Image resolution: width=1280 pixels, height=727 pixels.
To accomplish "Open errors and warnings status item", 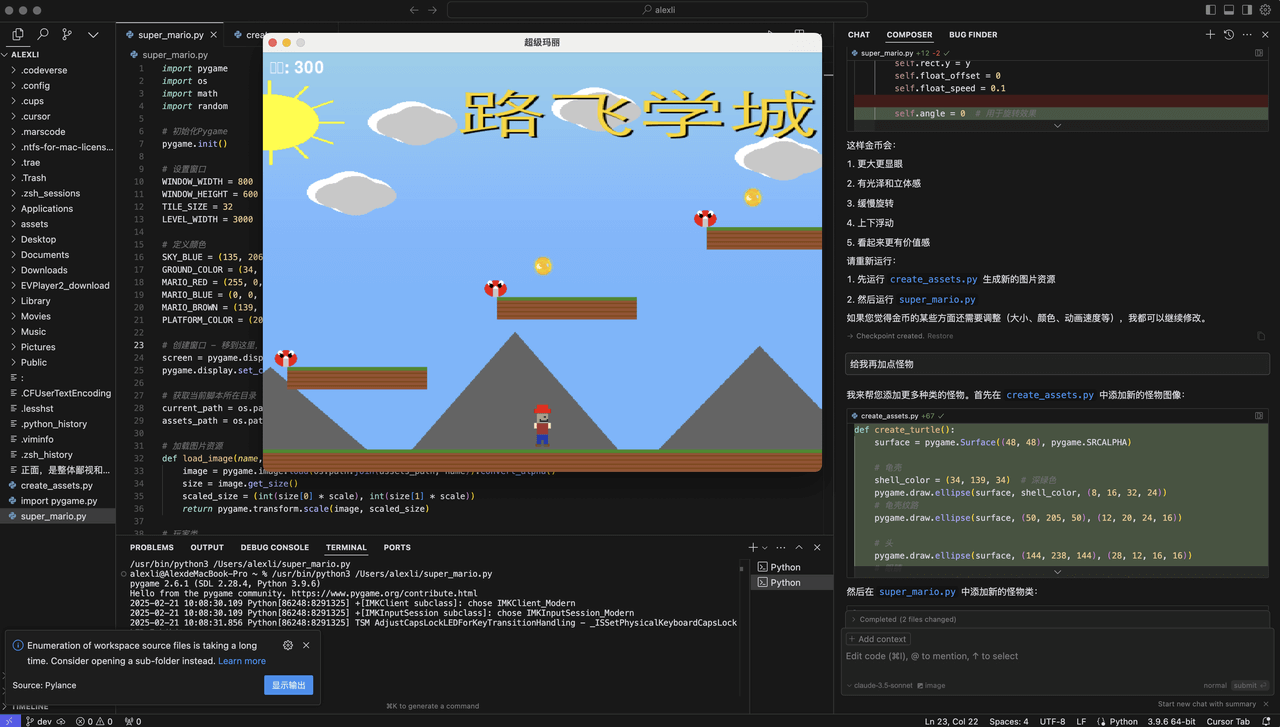I will (x=95, y=721).
